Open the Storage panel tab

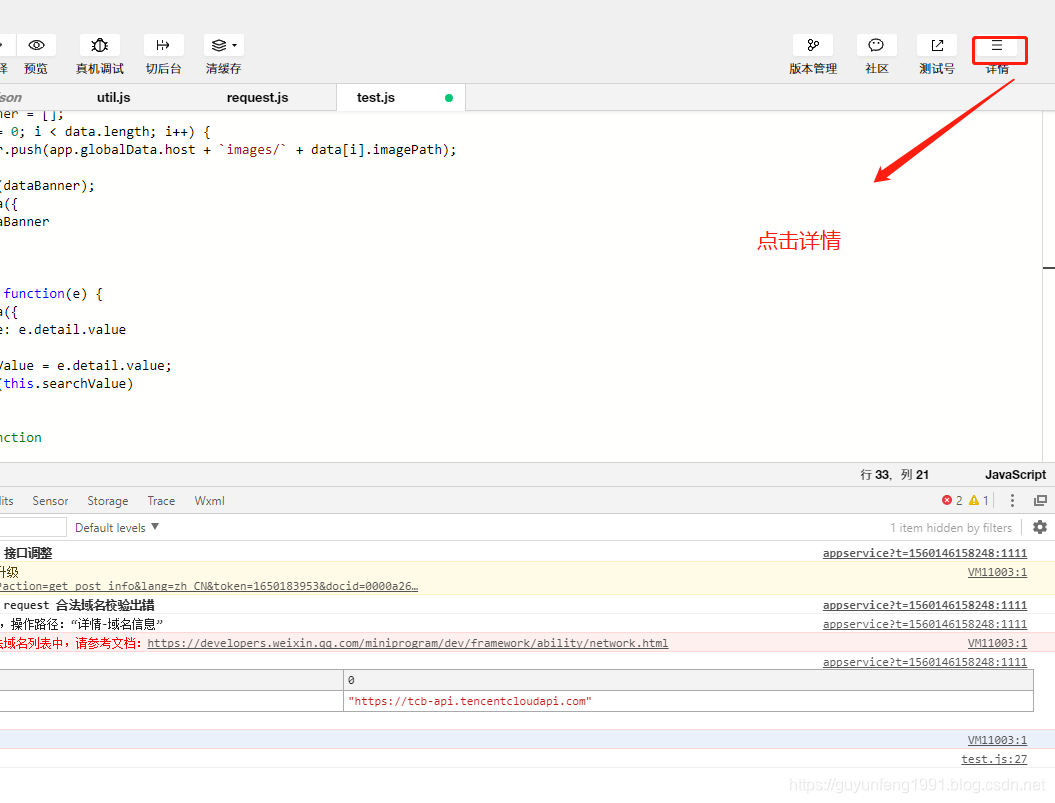(x=108, y=501)
